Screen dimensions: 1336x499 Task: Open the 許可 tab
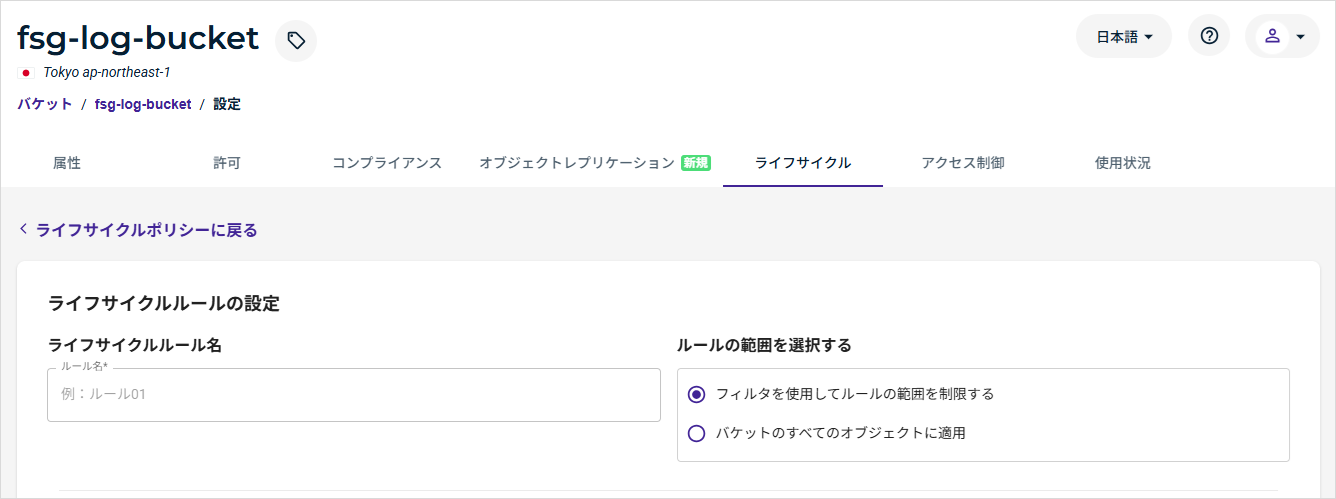(227, 163)
